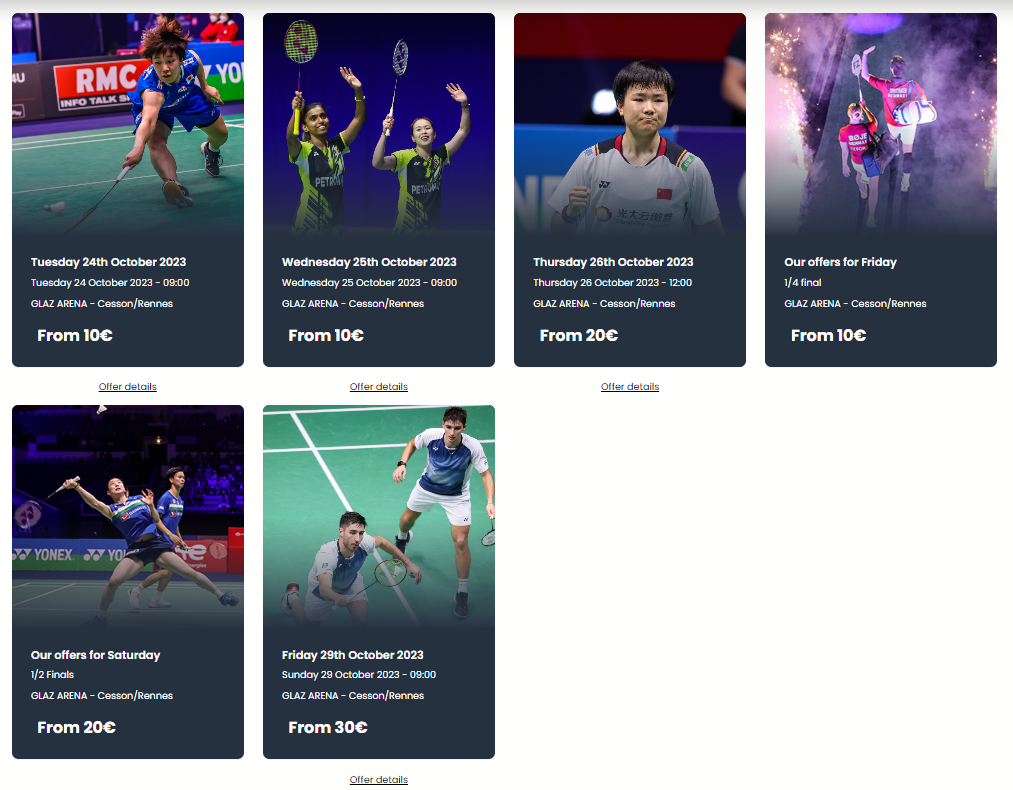
Task: Open the 'Our offers for Friday' heading
Action: click(x=841, y=262)
